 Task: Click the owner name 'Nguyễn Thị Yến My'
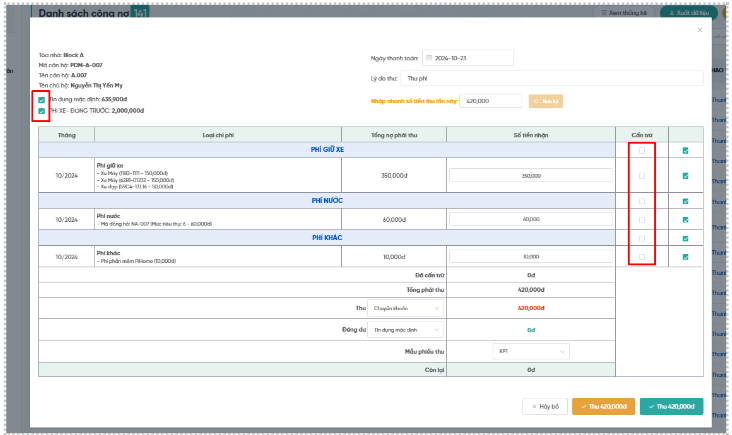pos(97,85)
